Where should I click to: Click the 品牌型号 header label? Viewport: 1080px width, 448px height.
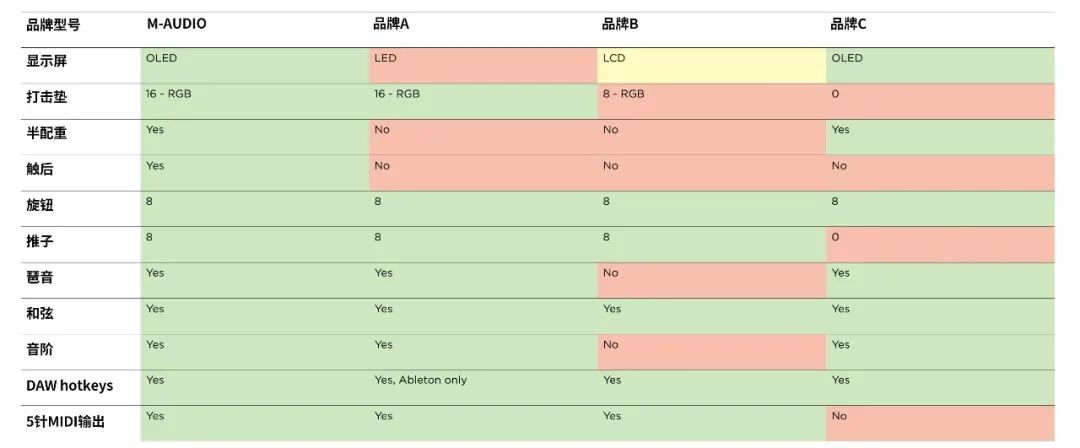[x=53, y=25]
